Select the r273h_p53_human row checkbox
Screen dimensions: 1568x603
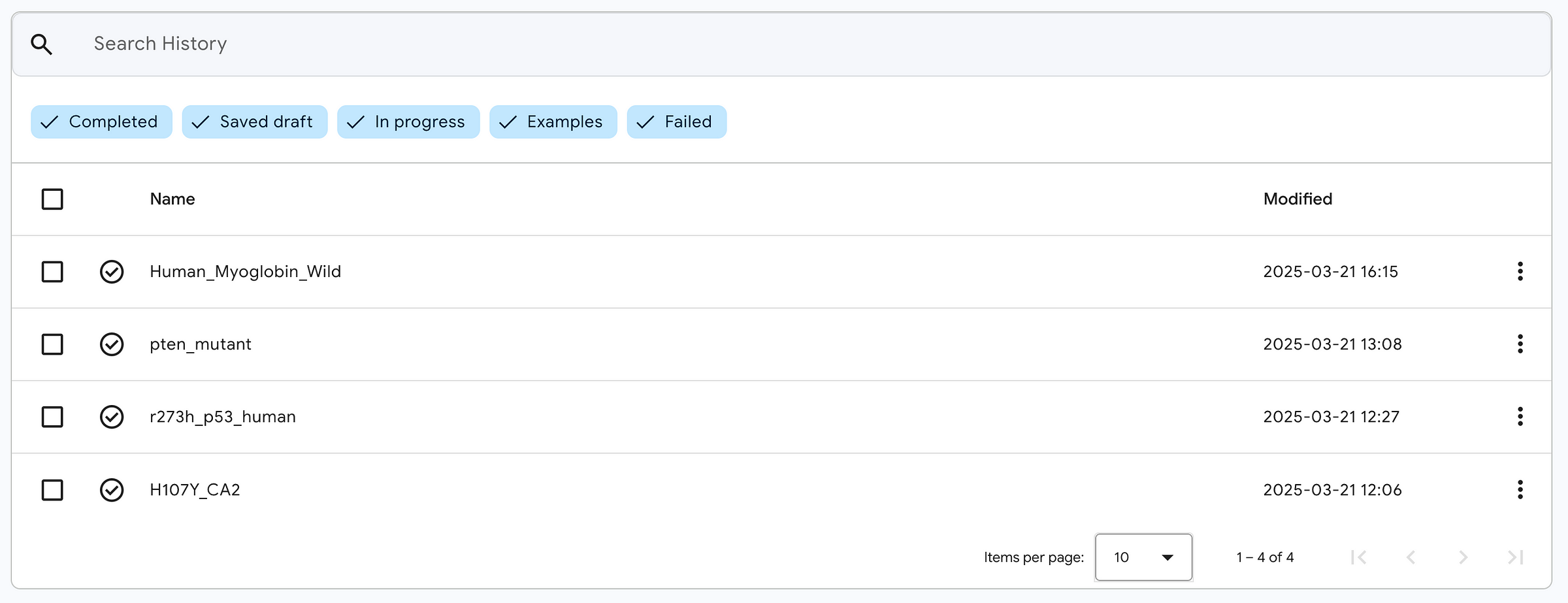point(52,417)
